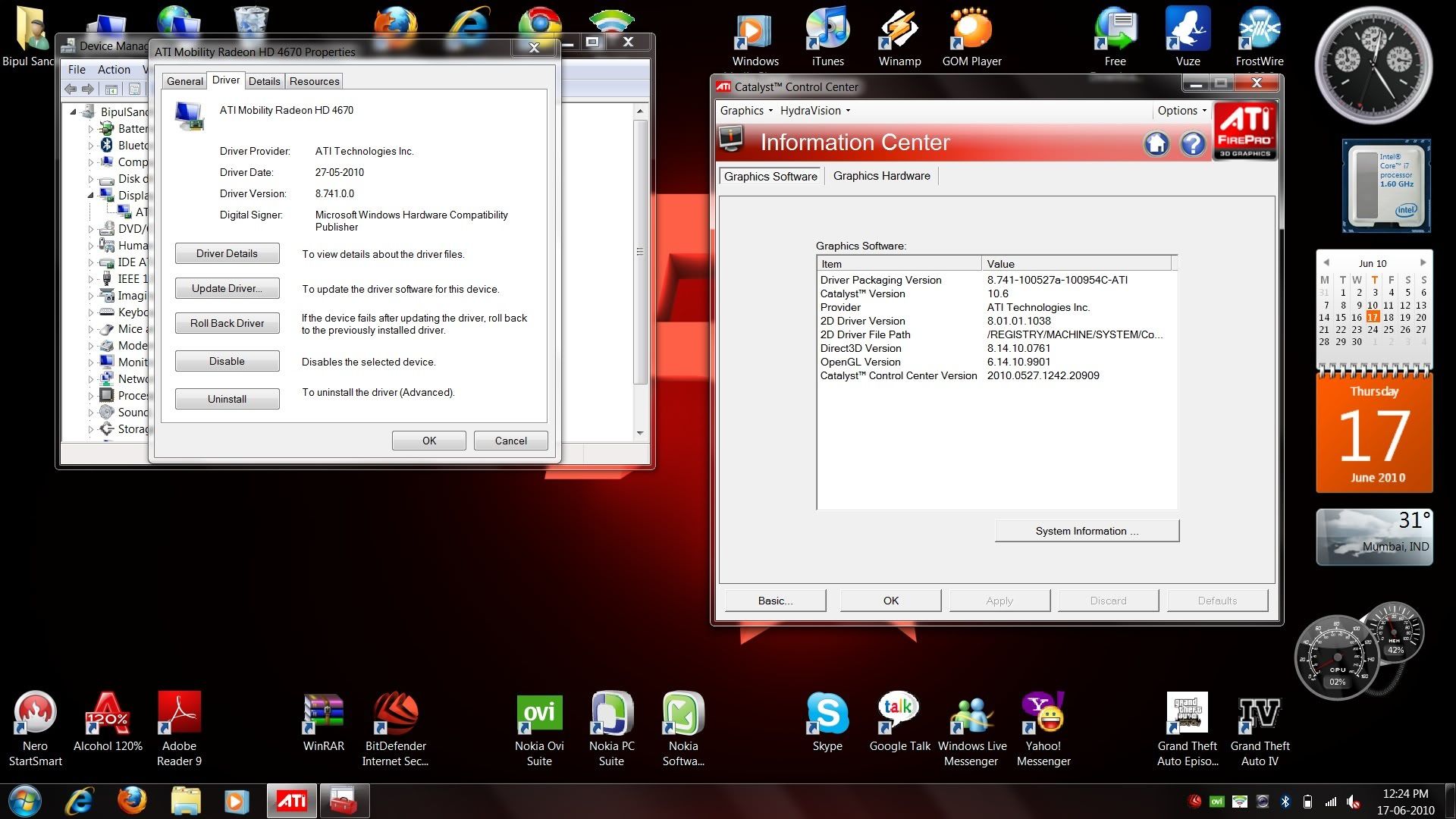The image size is (1456, 819).
Task: Click Windows Media Player taskbar icon
Action: 237,801
